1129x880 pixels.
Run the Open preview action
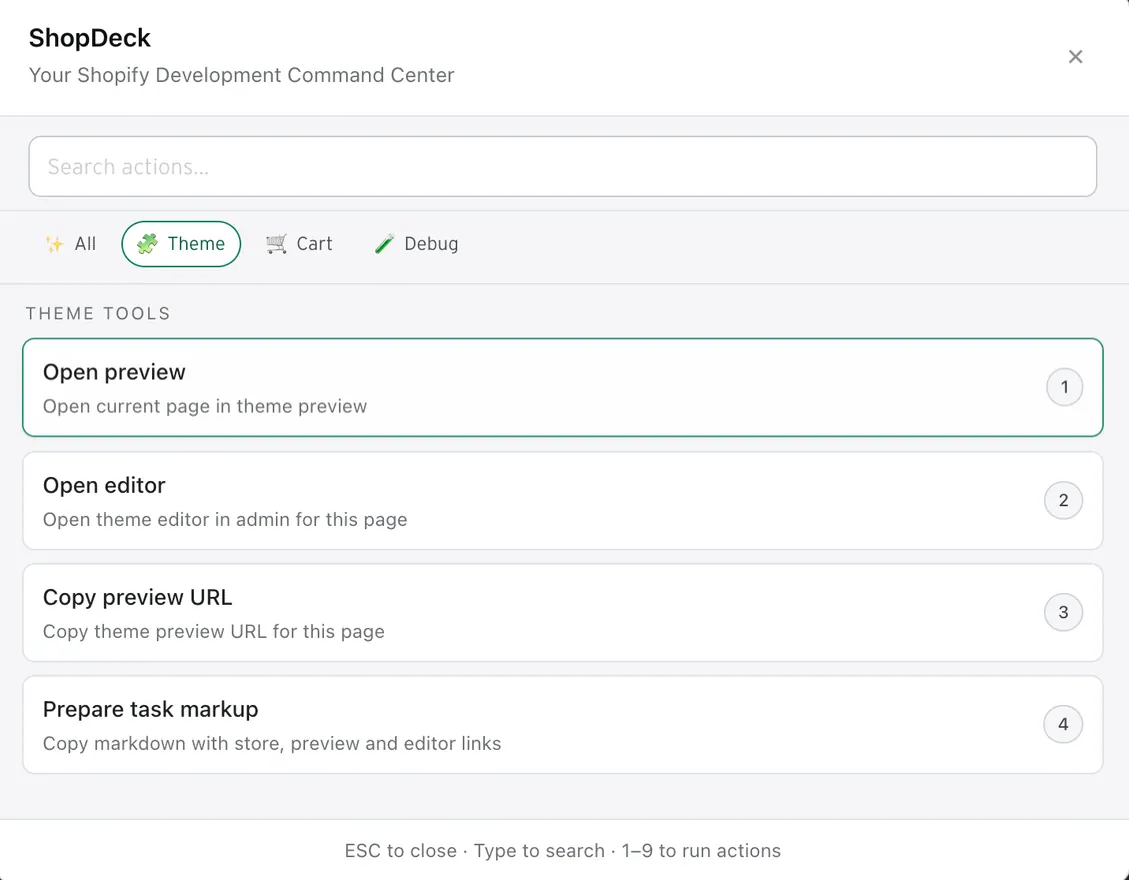tap(562, 387)
